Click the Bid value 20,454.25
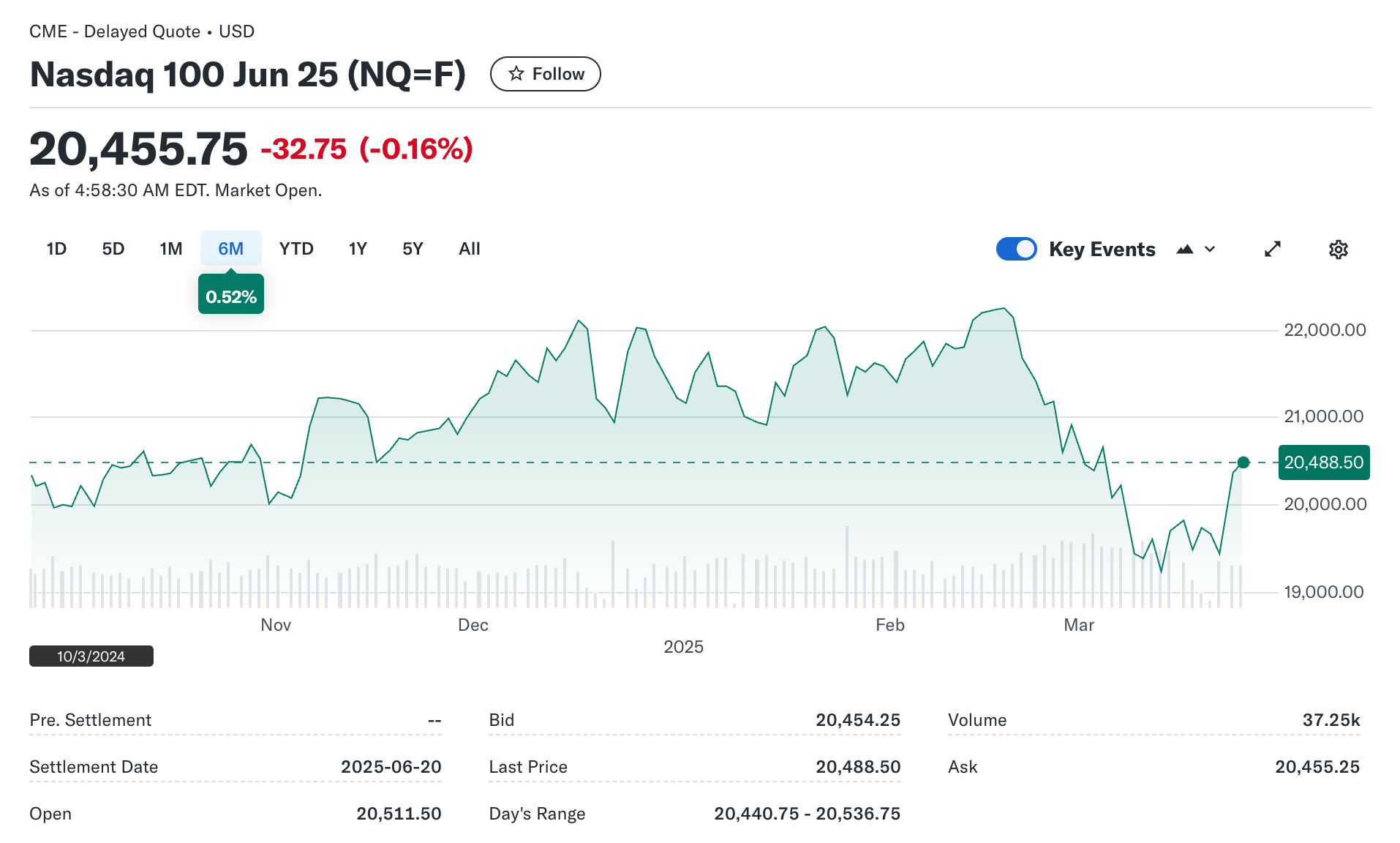The image size is (1400, 843). tap(858, 720)
